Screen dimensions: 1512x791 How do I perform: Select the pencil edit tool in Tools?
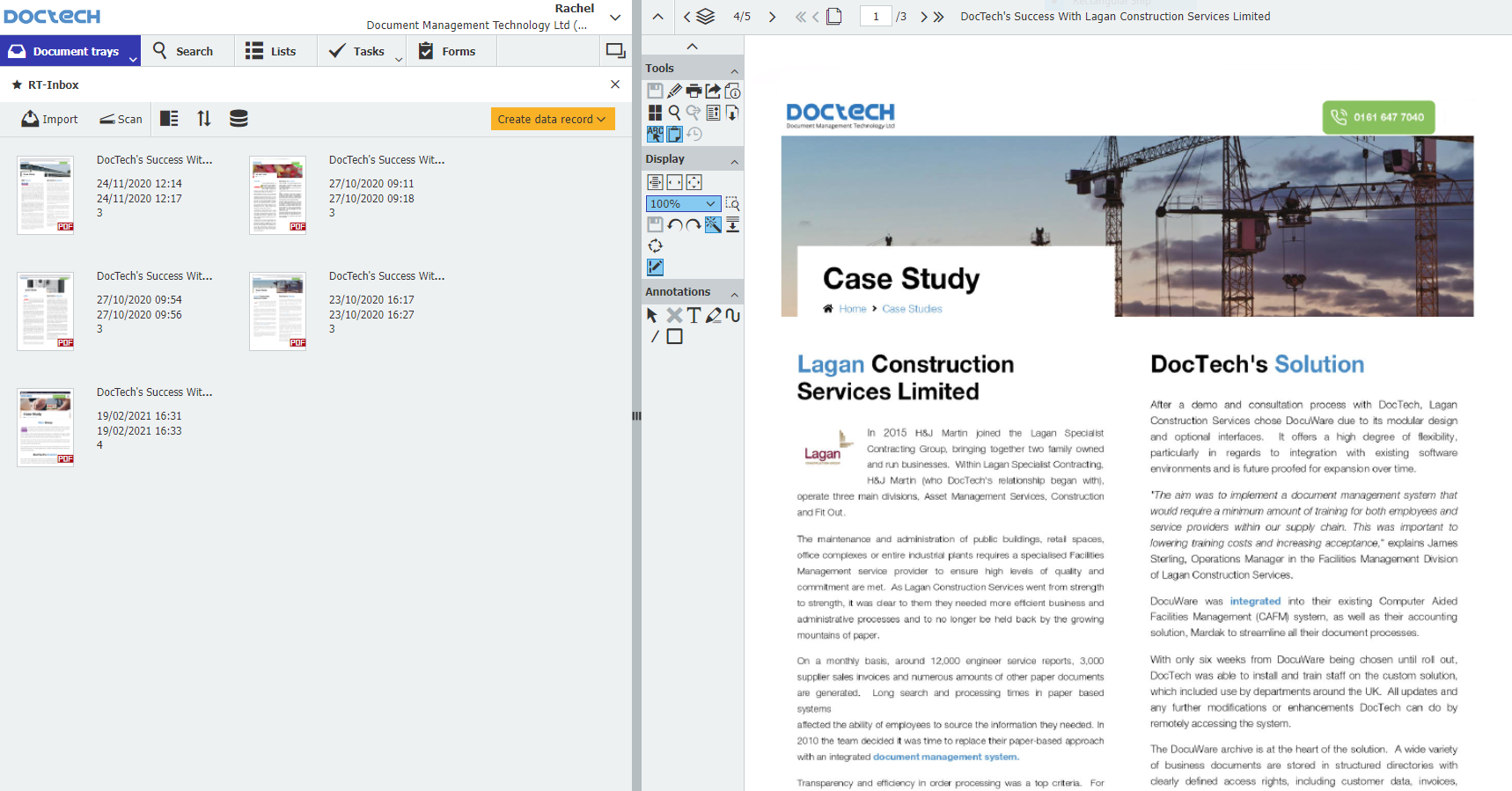coord(674,91)
